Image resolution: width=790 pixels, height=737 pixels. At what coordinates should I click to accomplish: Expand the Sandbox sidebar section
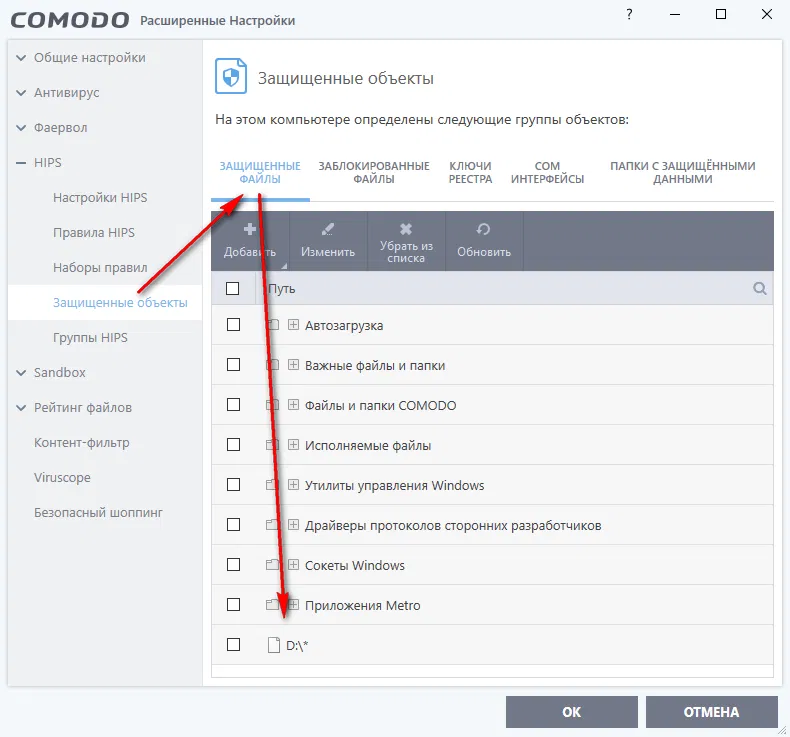tap(21, 373)
